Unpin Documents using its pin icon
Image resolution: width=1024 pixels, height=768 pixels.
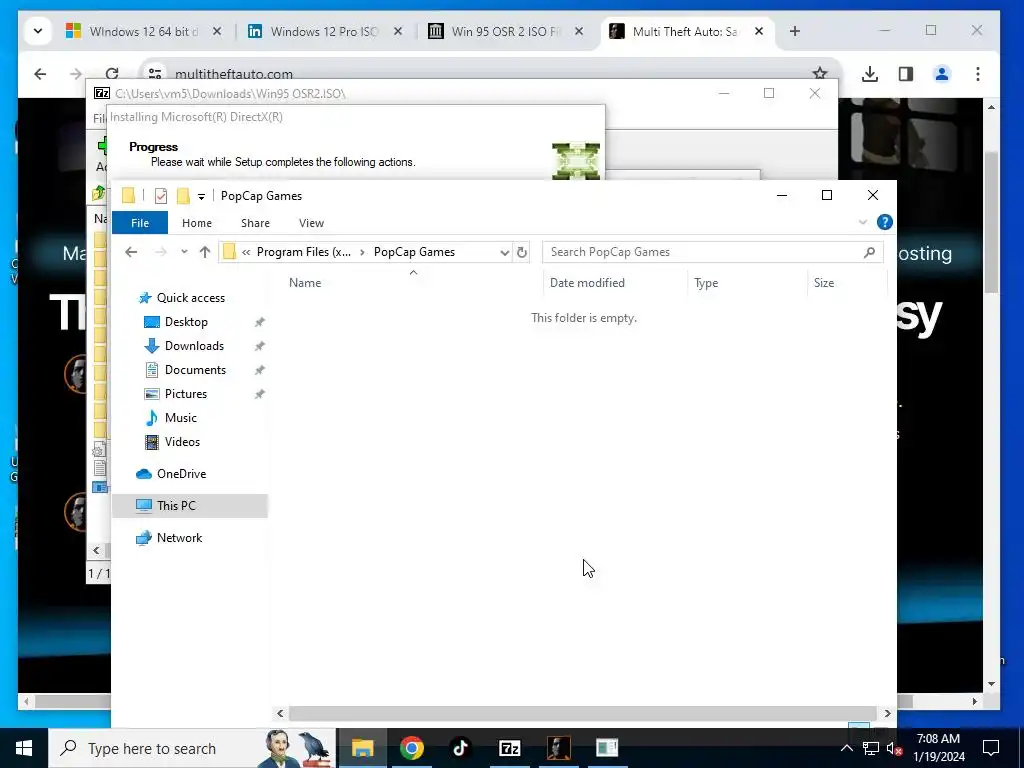(259, 370)
